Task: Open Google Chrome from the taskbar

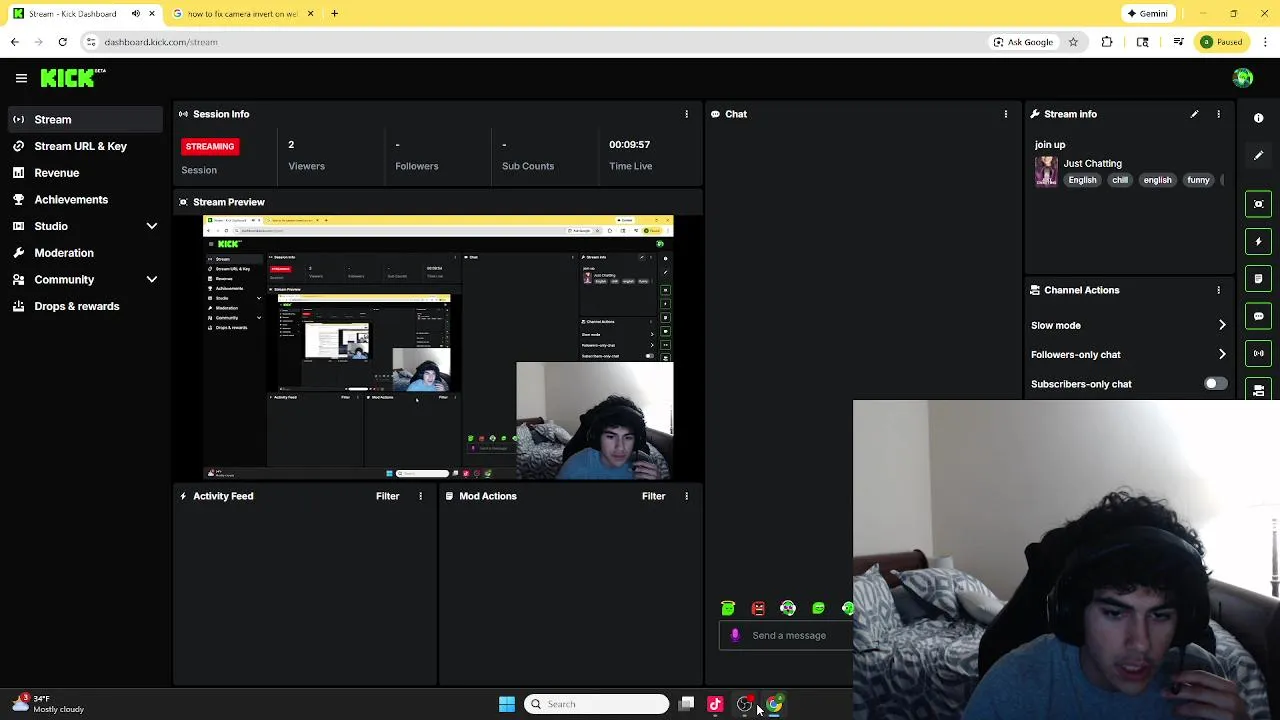Action: [773, 704]
